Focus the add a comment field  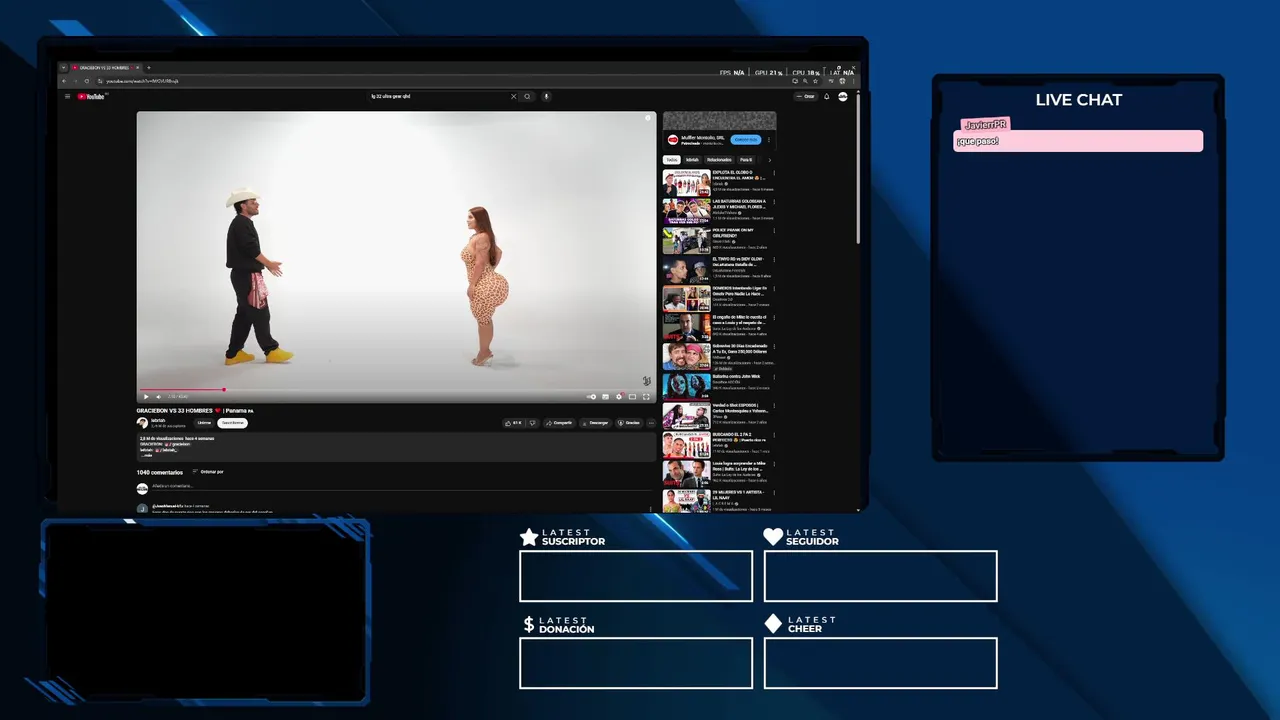coord(400,486)
